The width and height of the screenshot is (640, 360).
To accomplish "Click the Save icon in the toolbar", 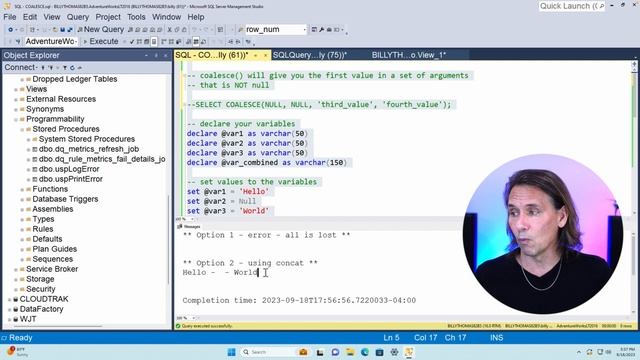I will 62,30.
